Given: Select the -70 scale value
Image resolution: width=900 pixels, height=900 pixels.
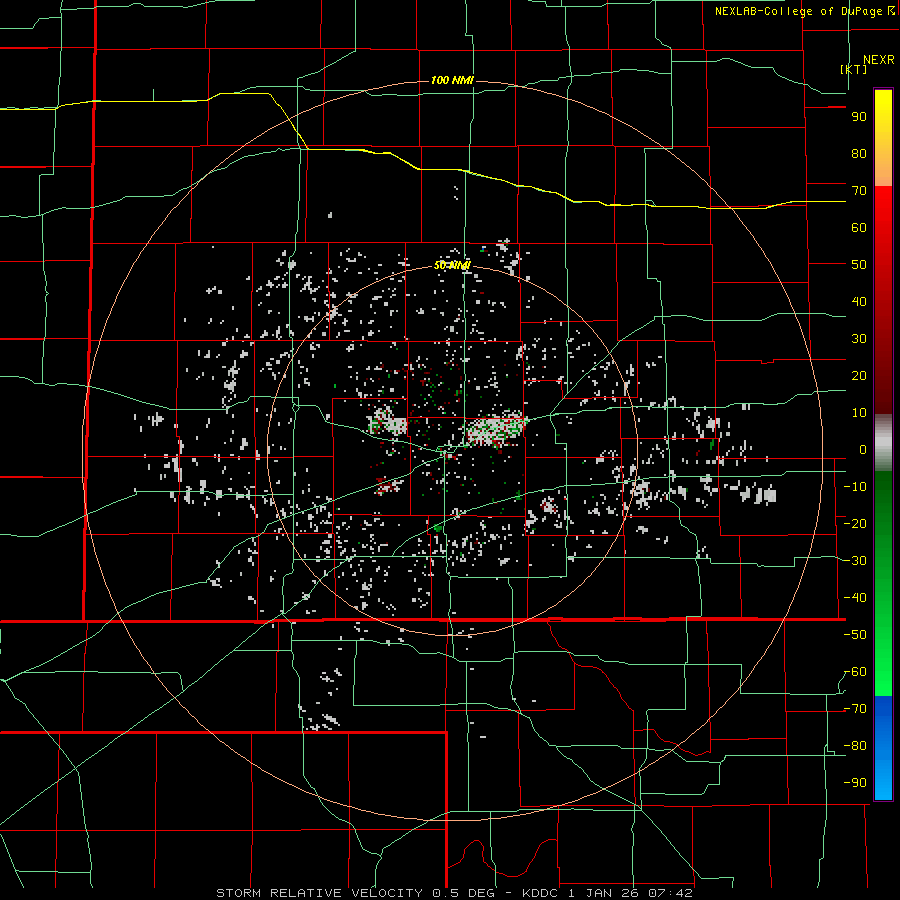Looking at the screenshot, I should [855, 709].
